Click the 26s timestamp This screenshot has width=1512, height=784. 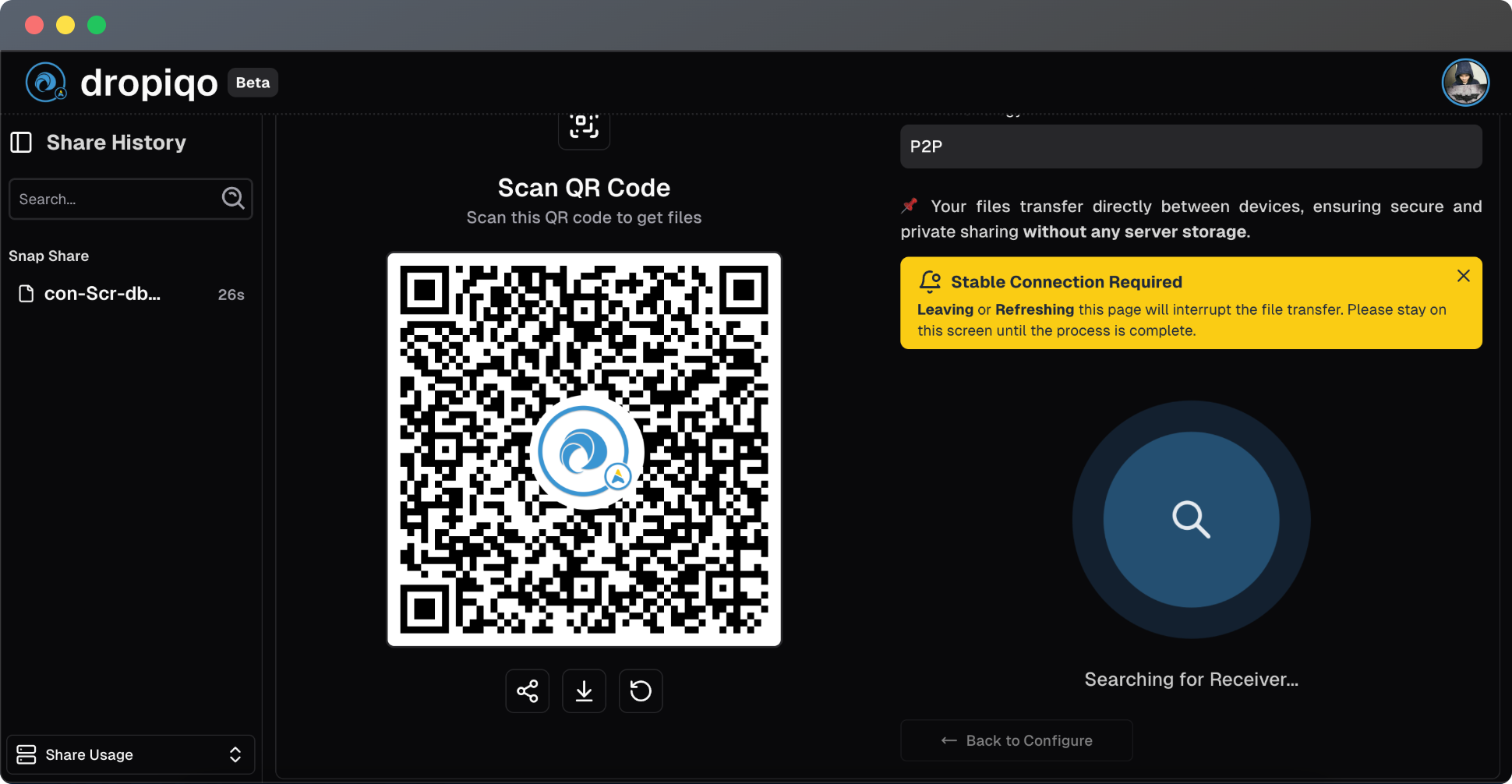(231, 295)
